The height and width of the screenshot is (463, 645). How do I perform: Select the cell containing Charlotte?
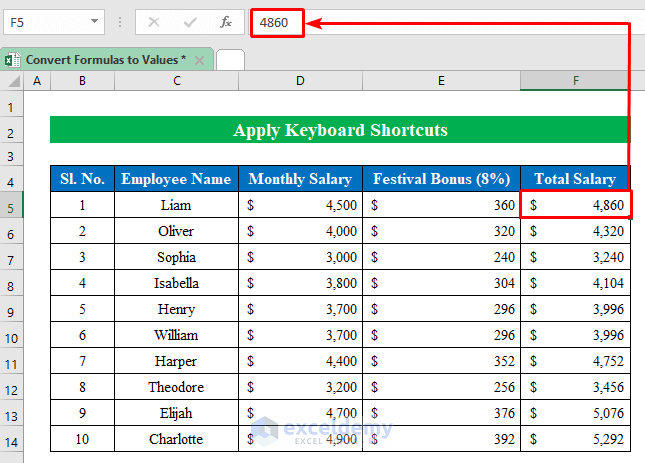tap(176, 439)
